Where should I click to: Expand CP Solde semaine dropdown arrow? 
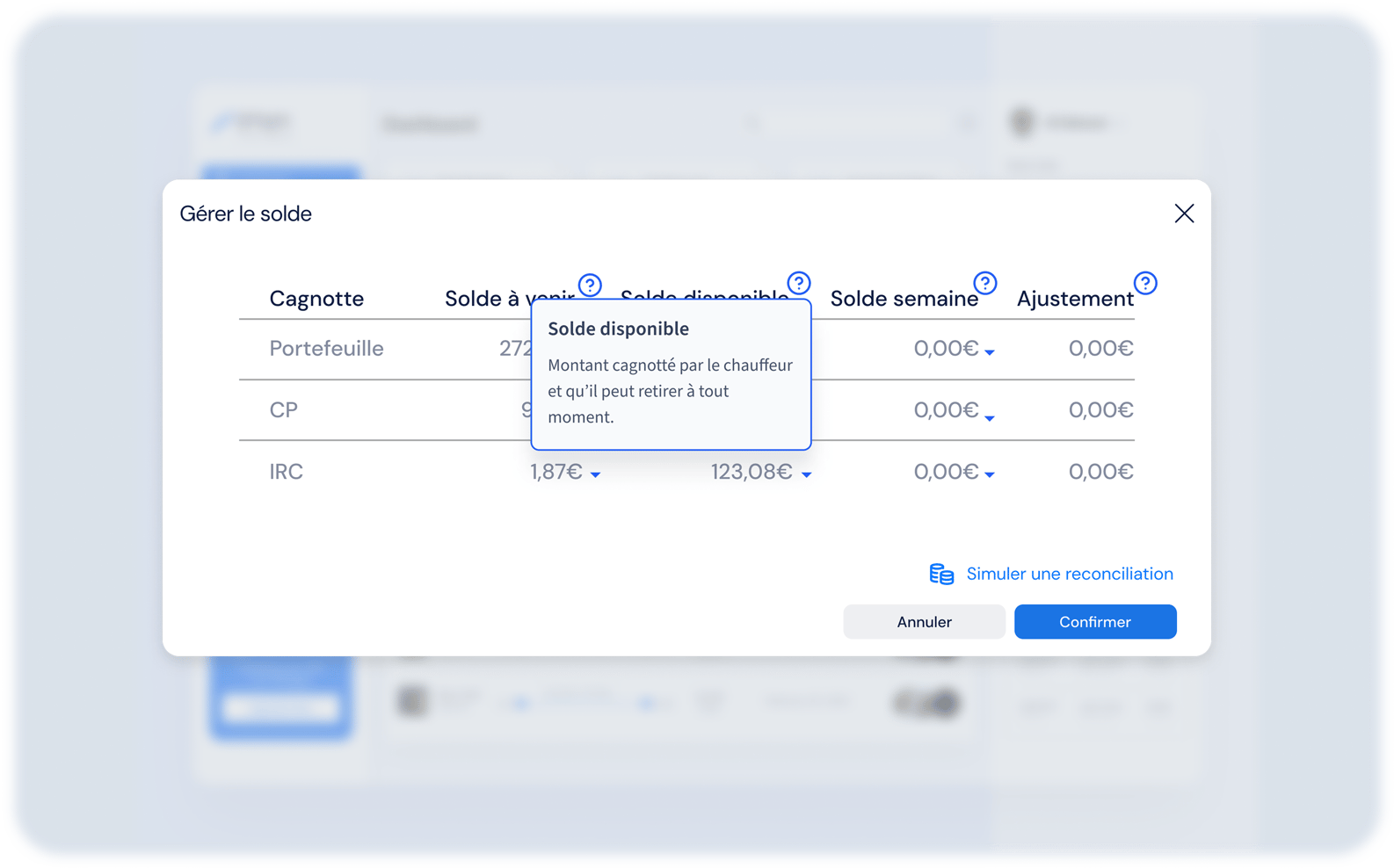[x=990, y=418]
